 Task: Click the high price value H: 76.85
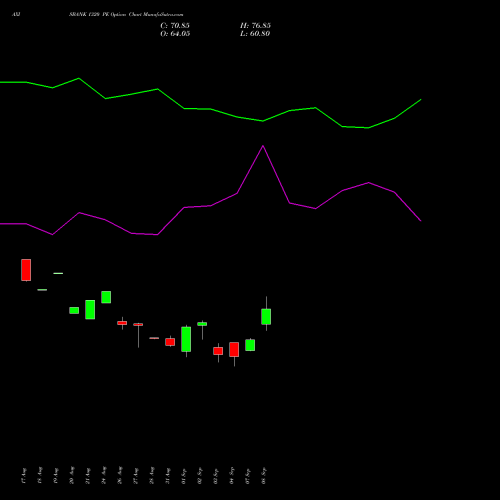click(x=255, y=26)
